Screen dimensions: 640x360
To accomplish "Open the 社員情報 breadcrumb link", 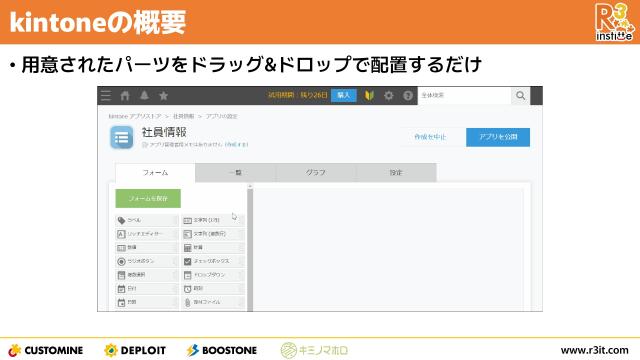I will click(183, 116).
